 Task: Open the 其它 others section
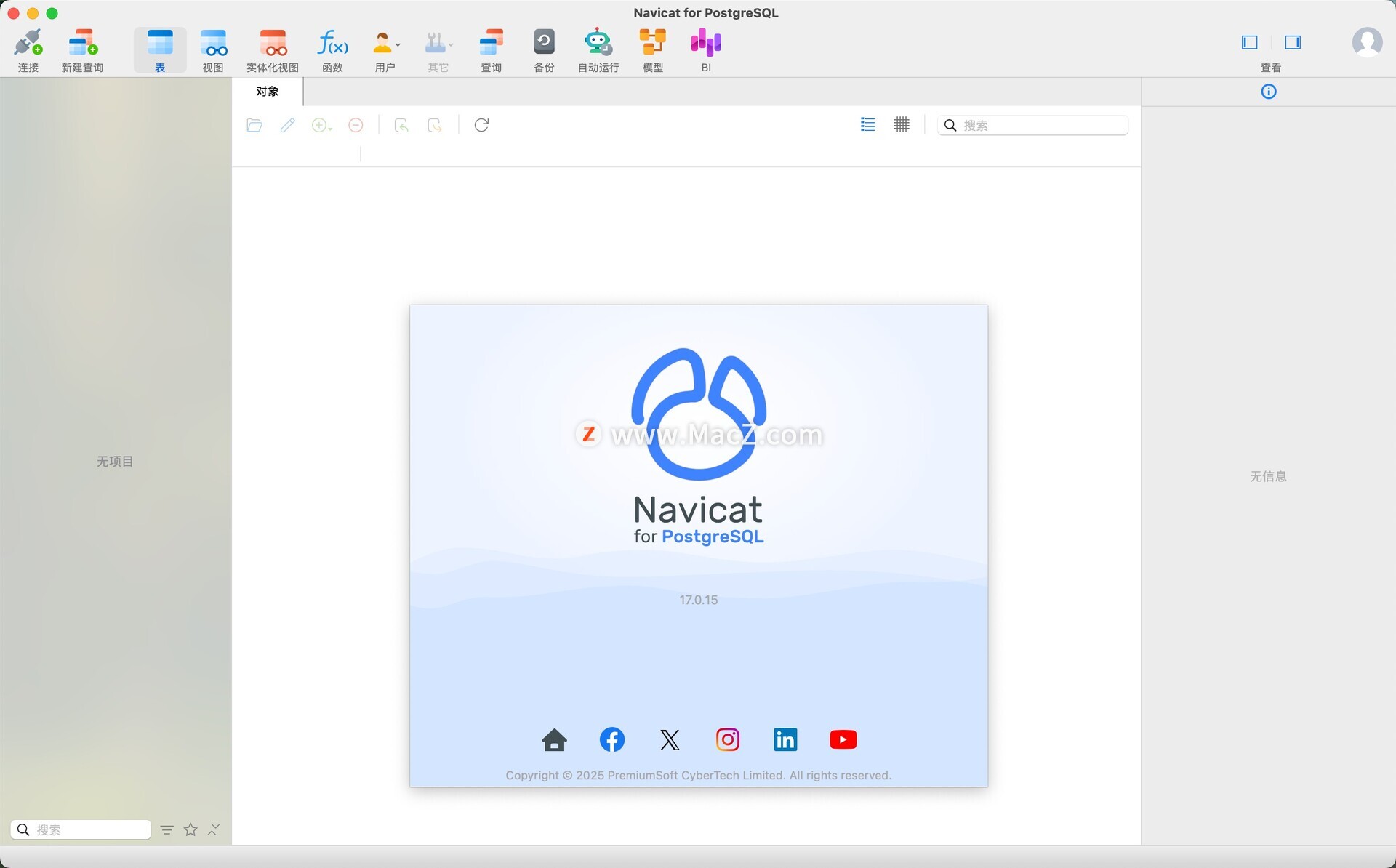(436, 50)
